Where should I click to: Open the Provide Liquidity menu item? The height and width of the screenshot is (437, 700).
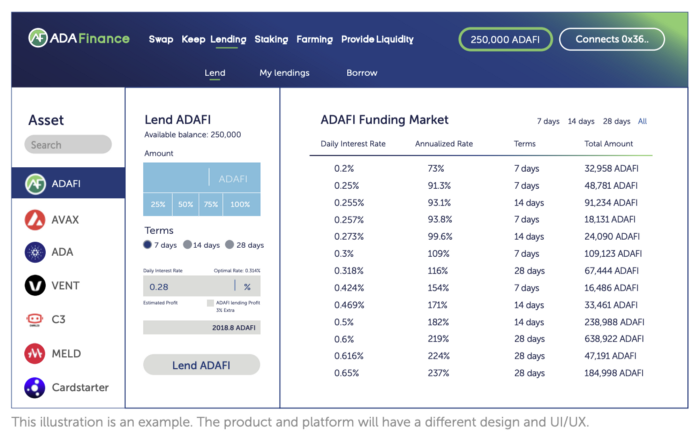(377, 39)
